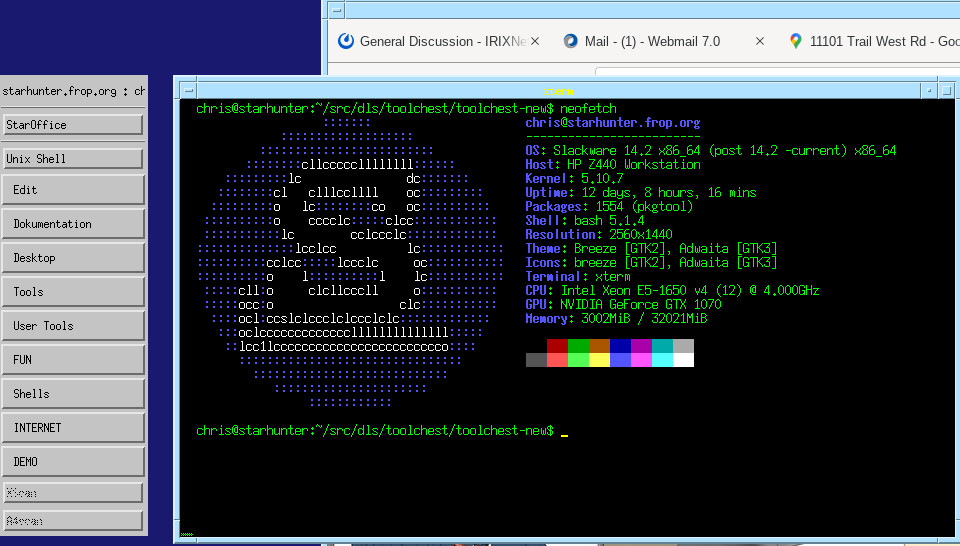Open the Dokumentation toolchest menu
The image size is (960, 546).
[x=73, y=224]
